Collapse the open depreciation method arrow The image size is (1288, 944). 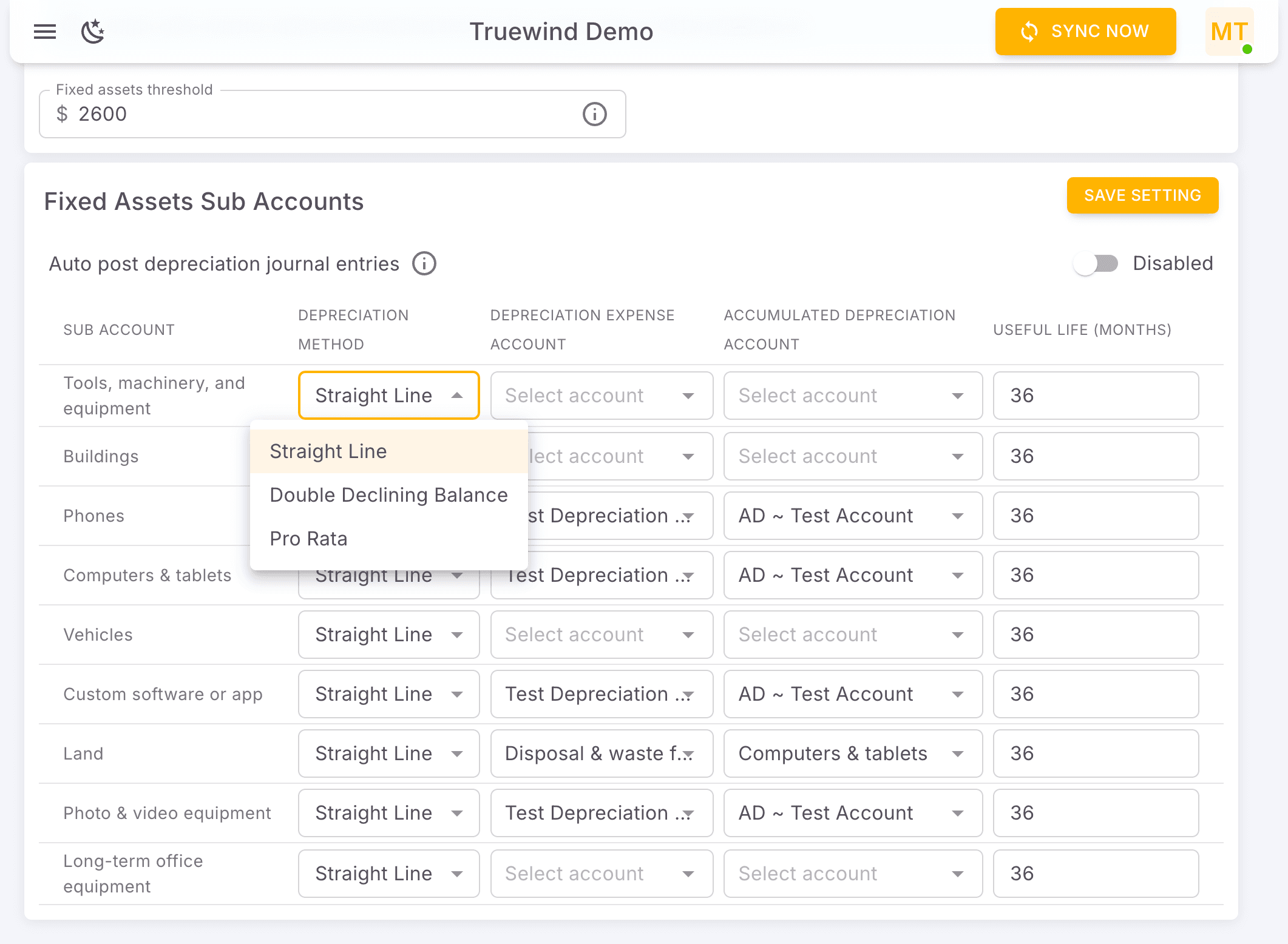coord(457,396)
